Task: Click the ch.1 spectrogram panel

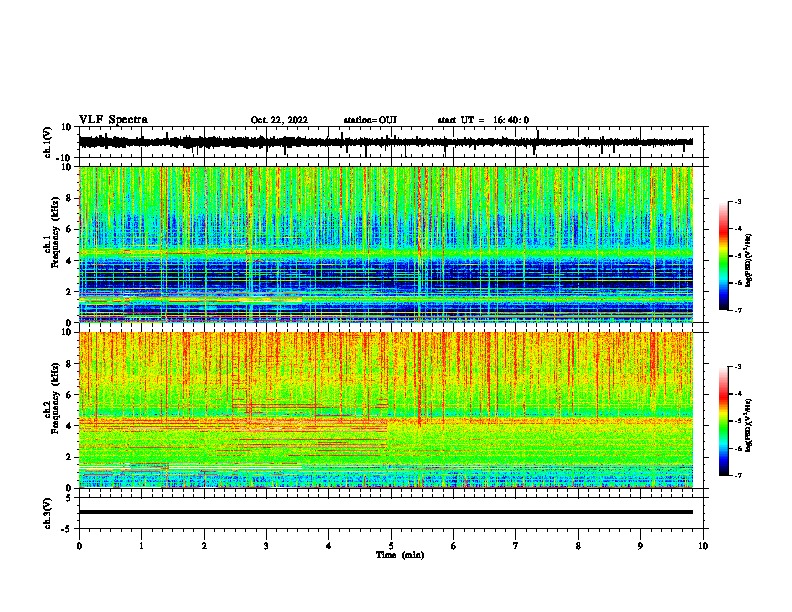Action: 386,244
